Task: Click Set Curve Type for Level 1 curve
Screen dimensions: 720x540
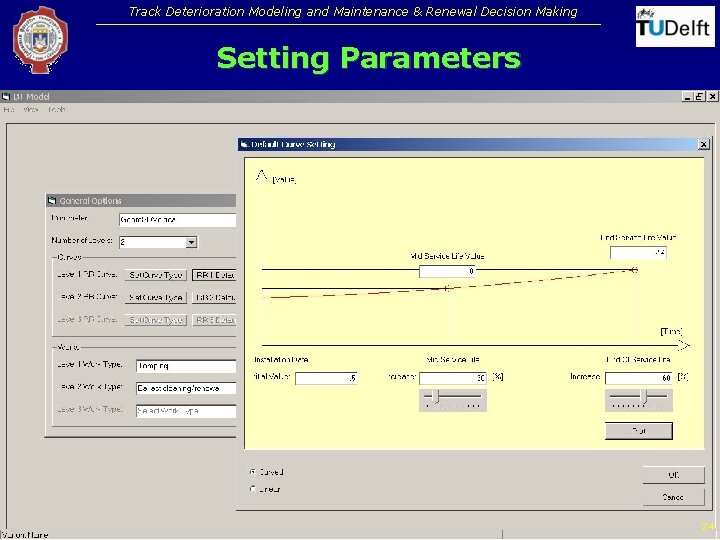Action: coord(156,275)
